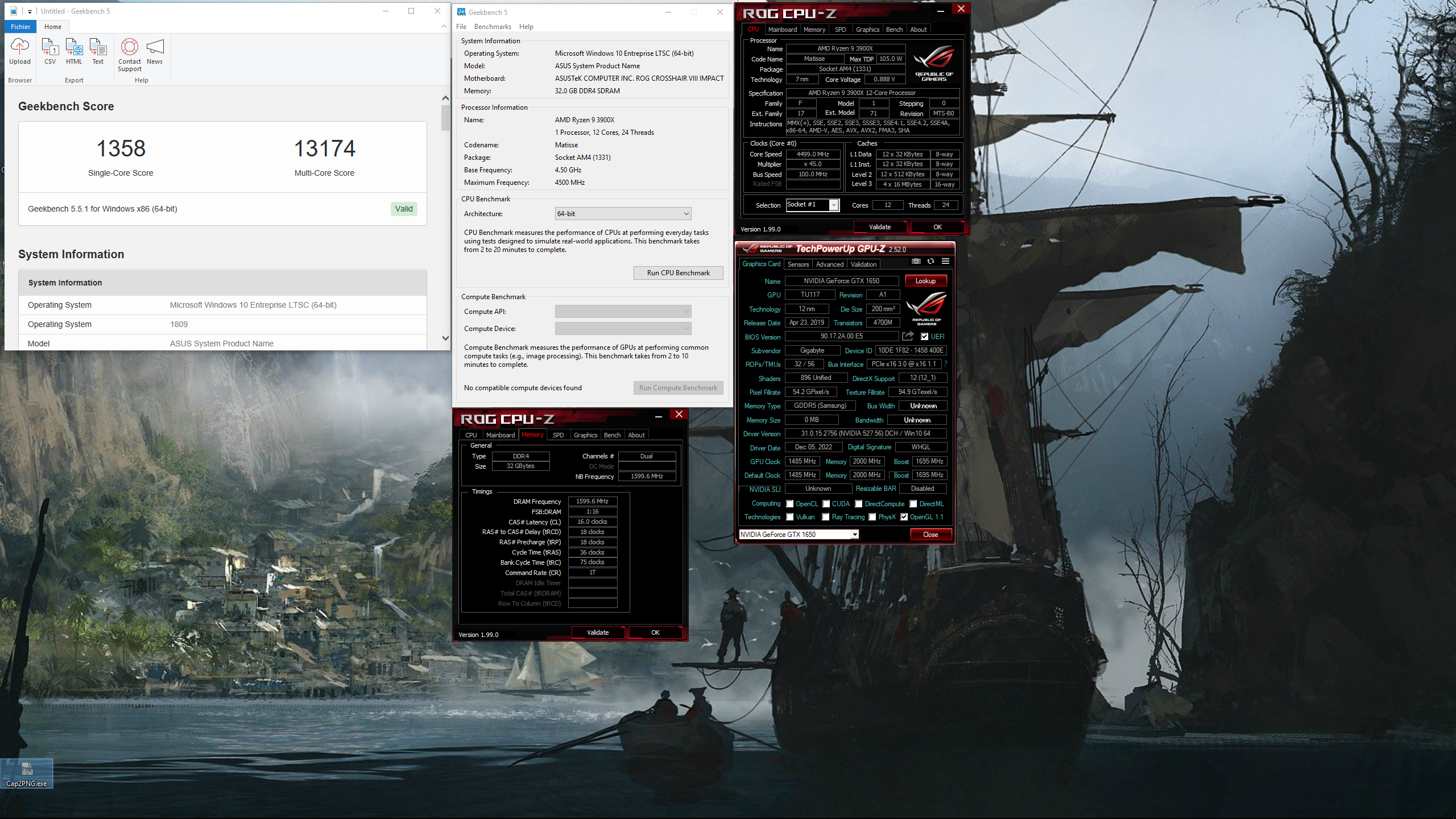
Task: Select the Home ribbon tab
Action: click(x=53, y=27)
